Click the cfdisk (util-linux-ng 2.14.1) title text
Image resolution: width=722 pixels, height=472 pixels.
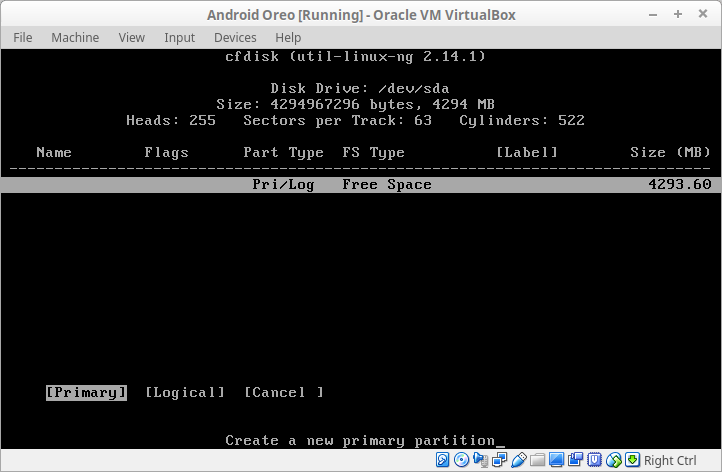pos(355,57)
